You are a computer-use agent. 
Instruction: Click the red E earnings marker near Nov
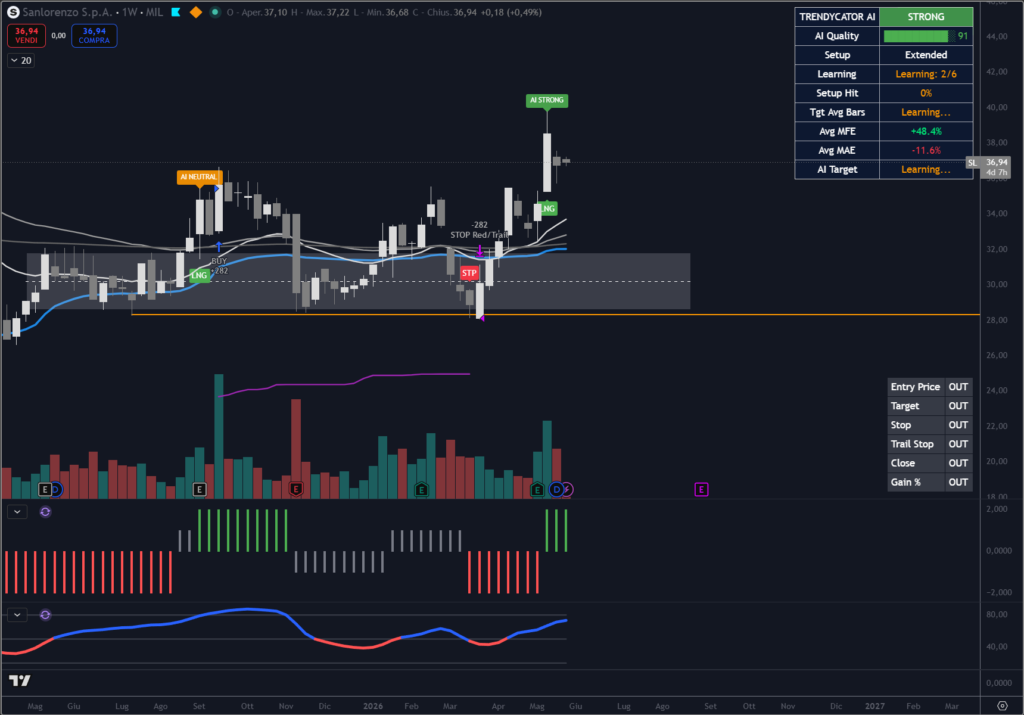click(296, 489)
